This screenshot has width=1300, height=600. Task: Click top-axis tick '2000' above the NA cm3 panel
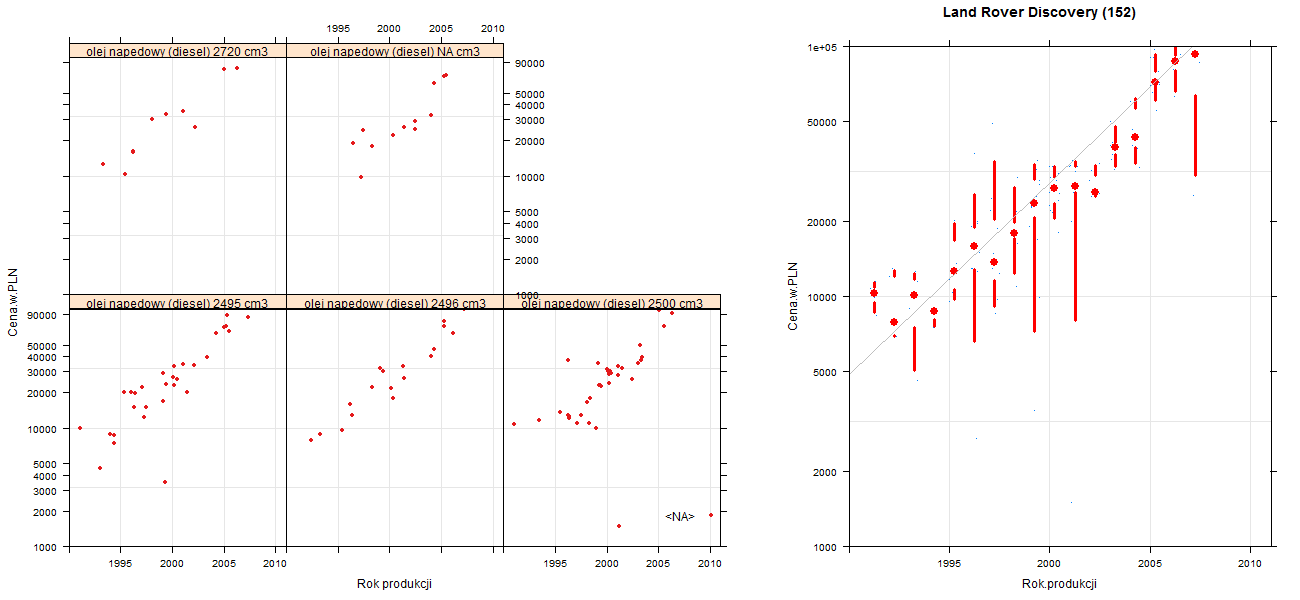(x=389, y=28)
